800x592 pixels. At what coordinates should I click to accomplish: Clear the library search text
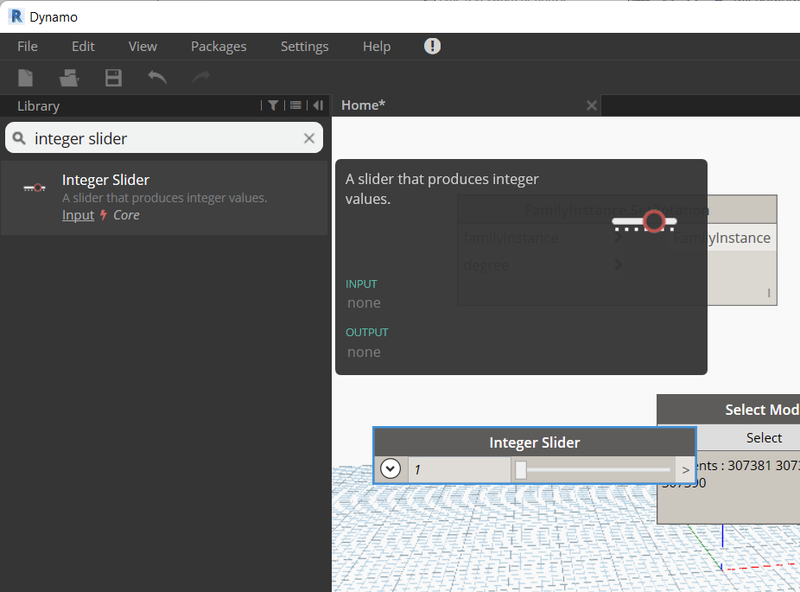tap(309, 138)
